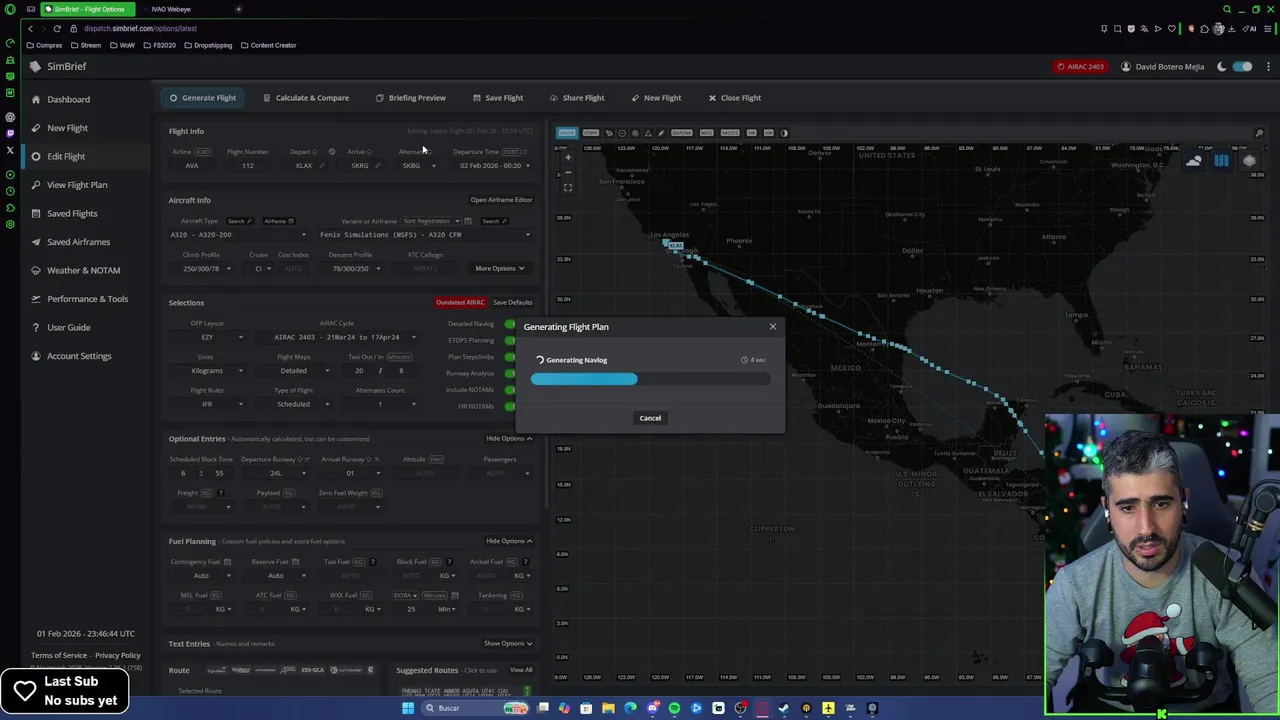Open Account Settings in sidebar

79,356
